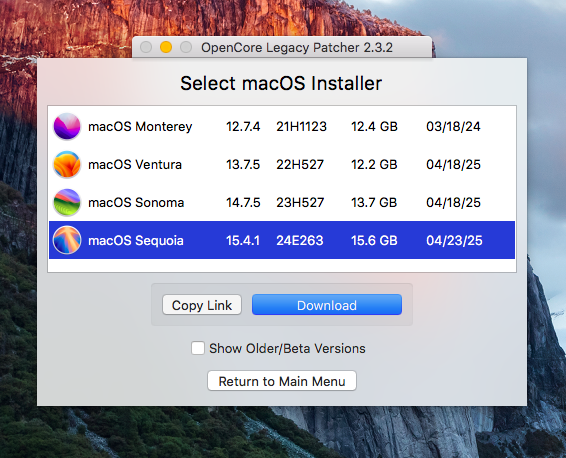Click the 04/18/25 date in Sonoma row
566x458 pixels.
(453, 202)
